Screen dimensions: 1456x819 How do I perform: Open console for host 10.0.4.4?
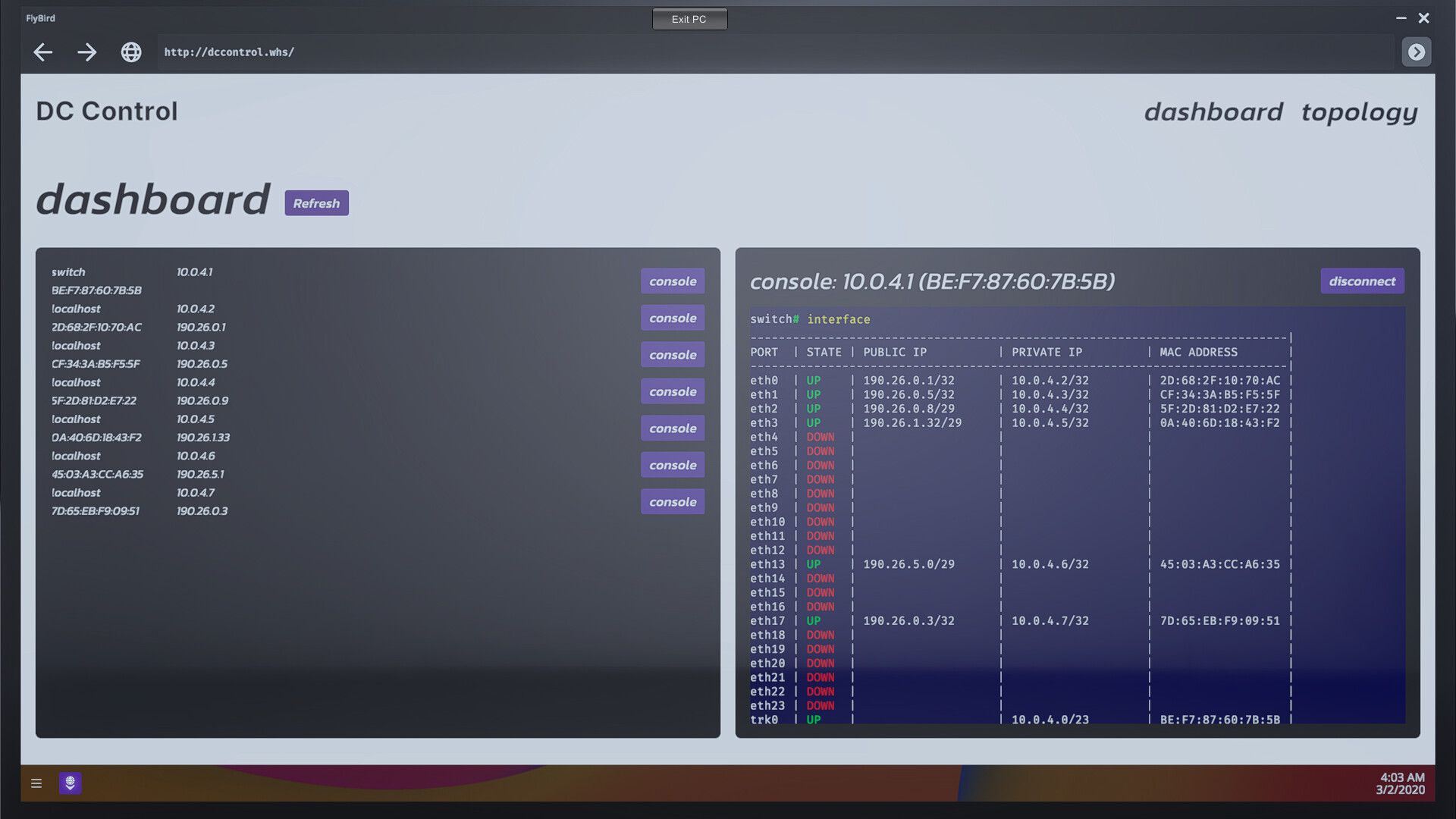tap(672, 391)
